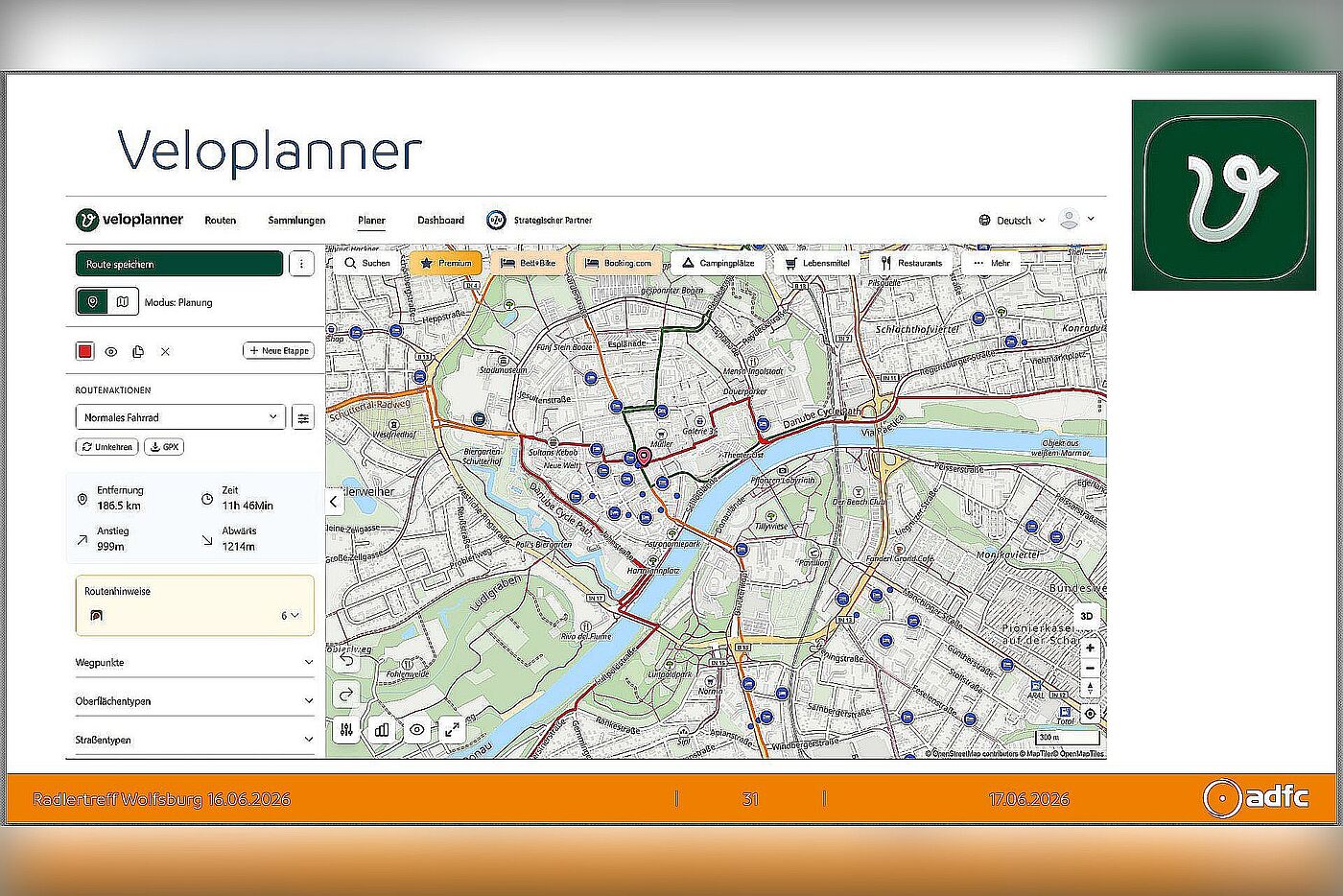Click the Abwärts down-arrow icon
Viewport: 1343px width, 896px height.
[207, 540]
